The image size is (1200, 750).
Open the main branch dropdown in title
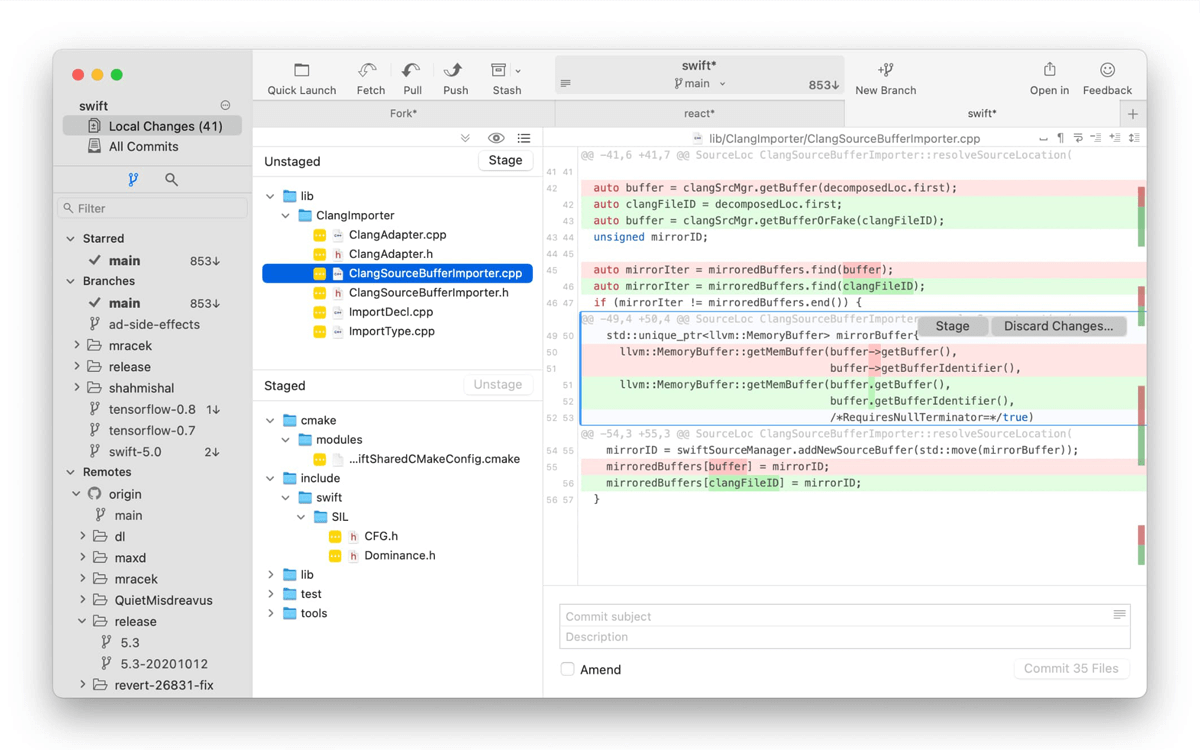coord(722,84)
